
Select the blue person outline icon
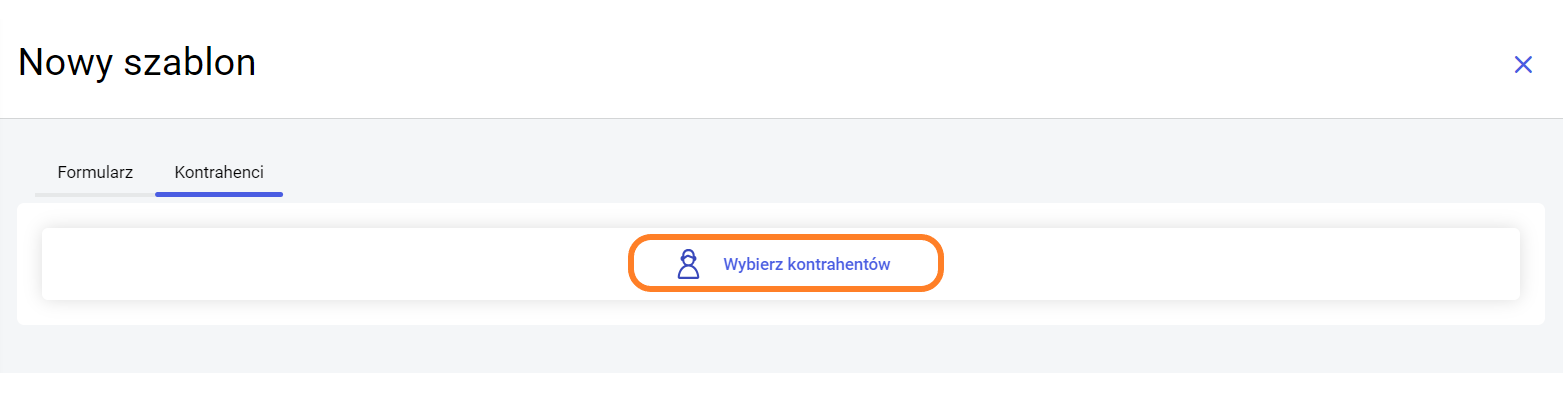[x=688, y=264]
